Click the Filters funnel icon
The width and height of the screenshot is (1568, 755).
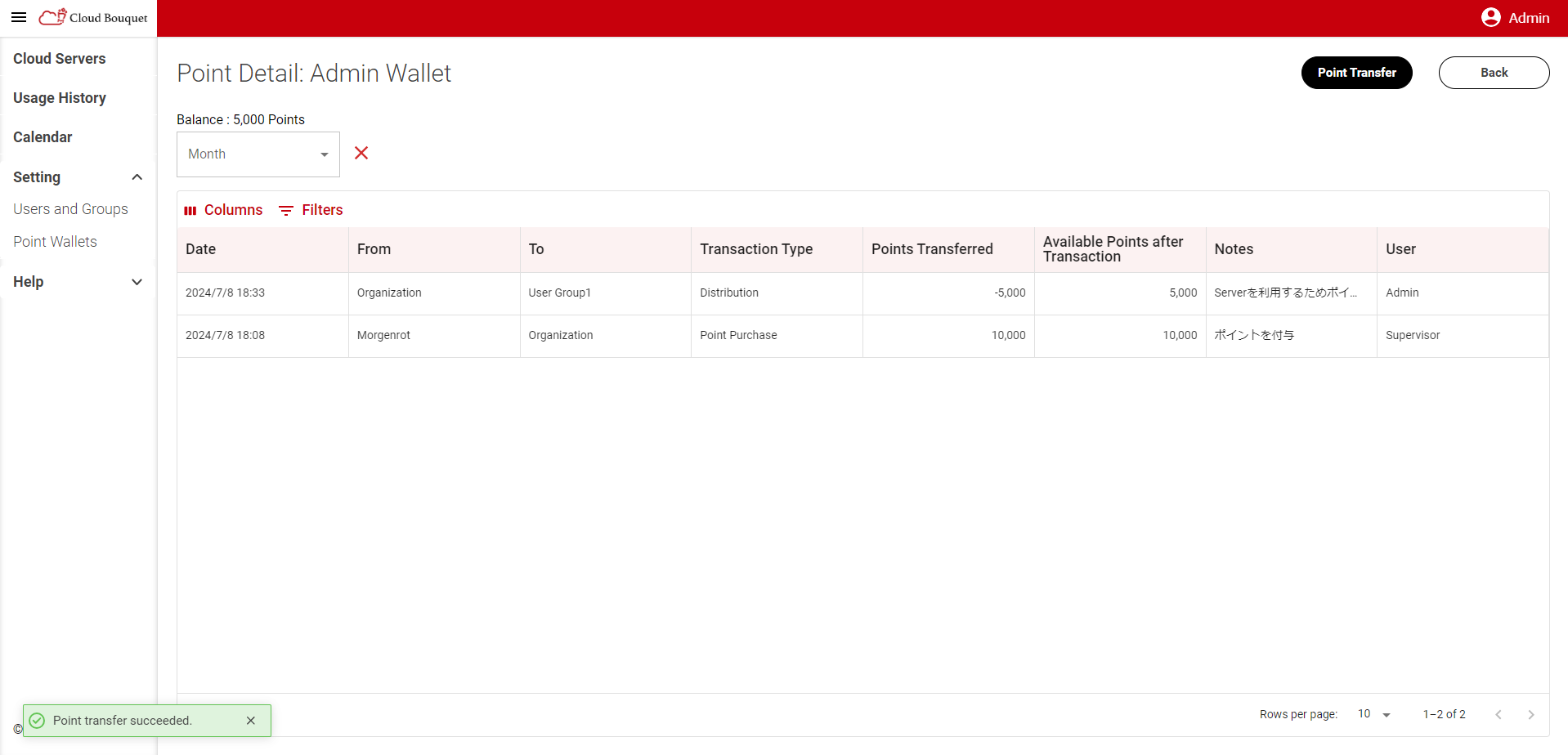[x=286, y=211]
